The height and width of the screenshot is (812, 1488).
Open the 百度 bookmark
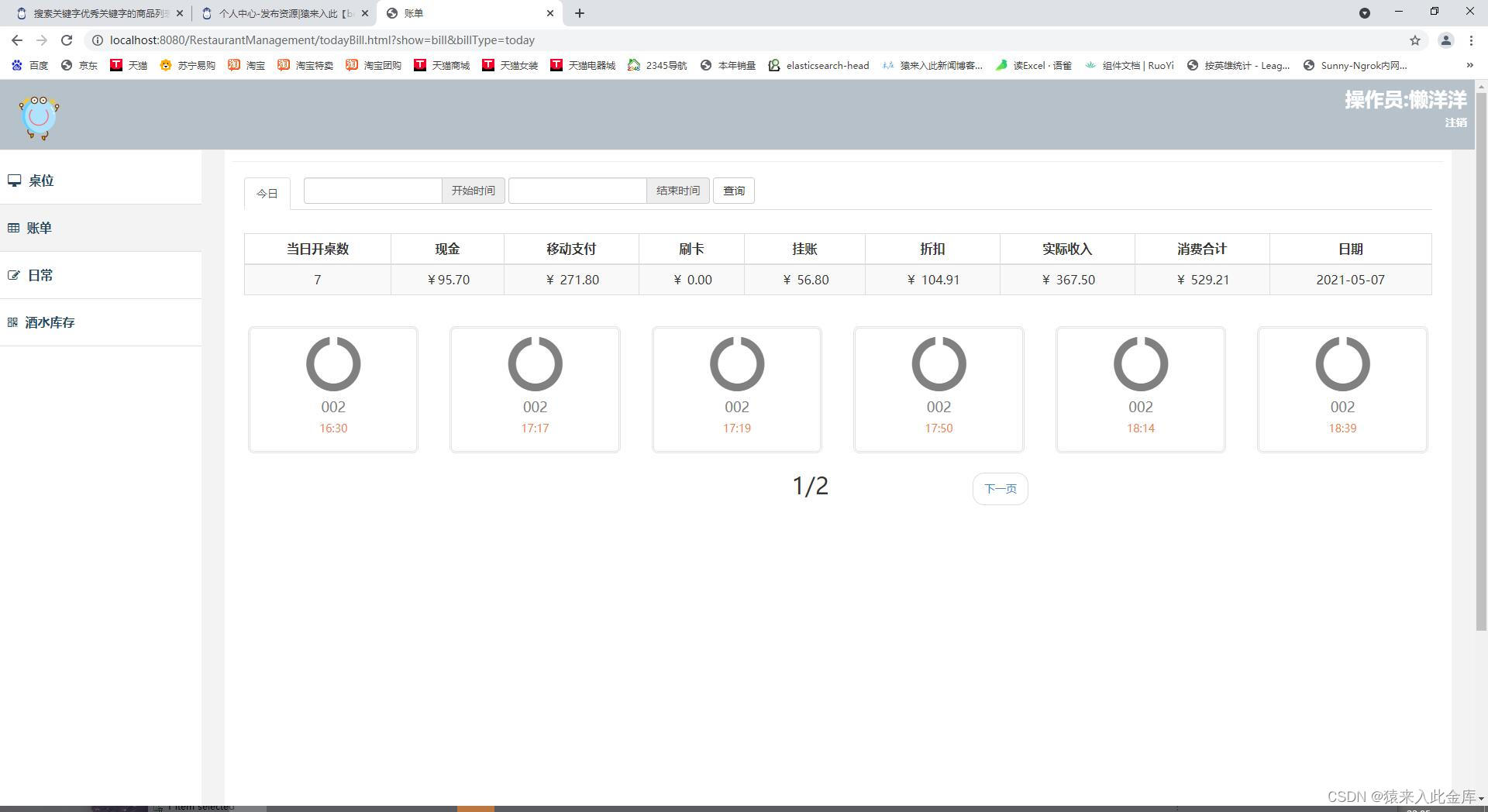point(30,65)
